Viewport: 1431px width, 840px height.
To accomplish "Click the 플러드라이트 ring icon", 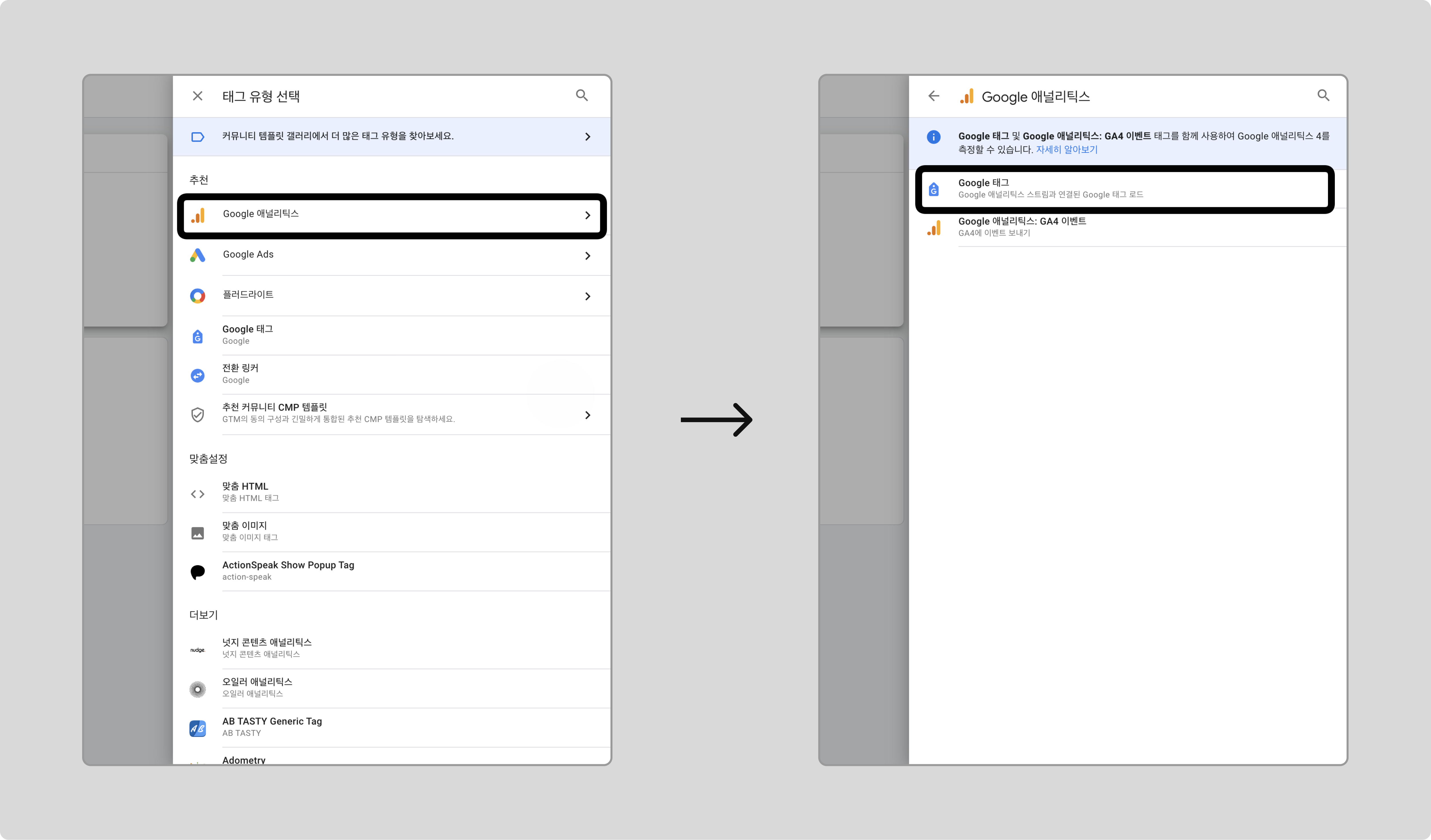I will [x=197, y=296].
